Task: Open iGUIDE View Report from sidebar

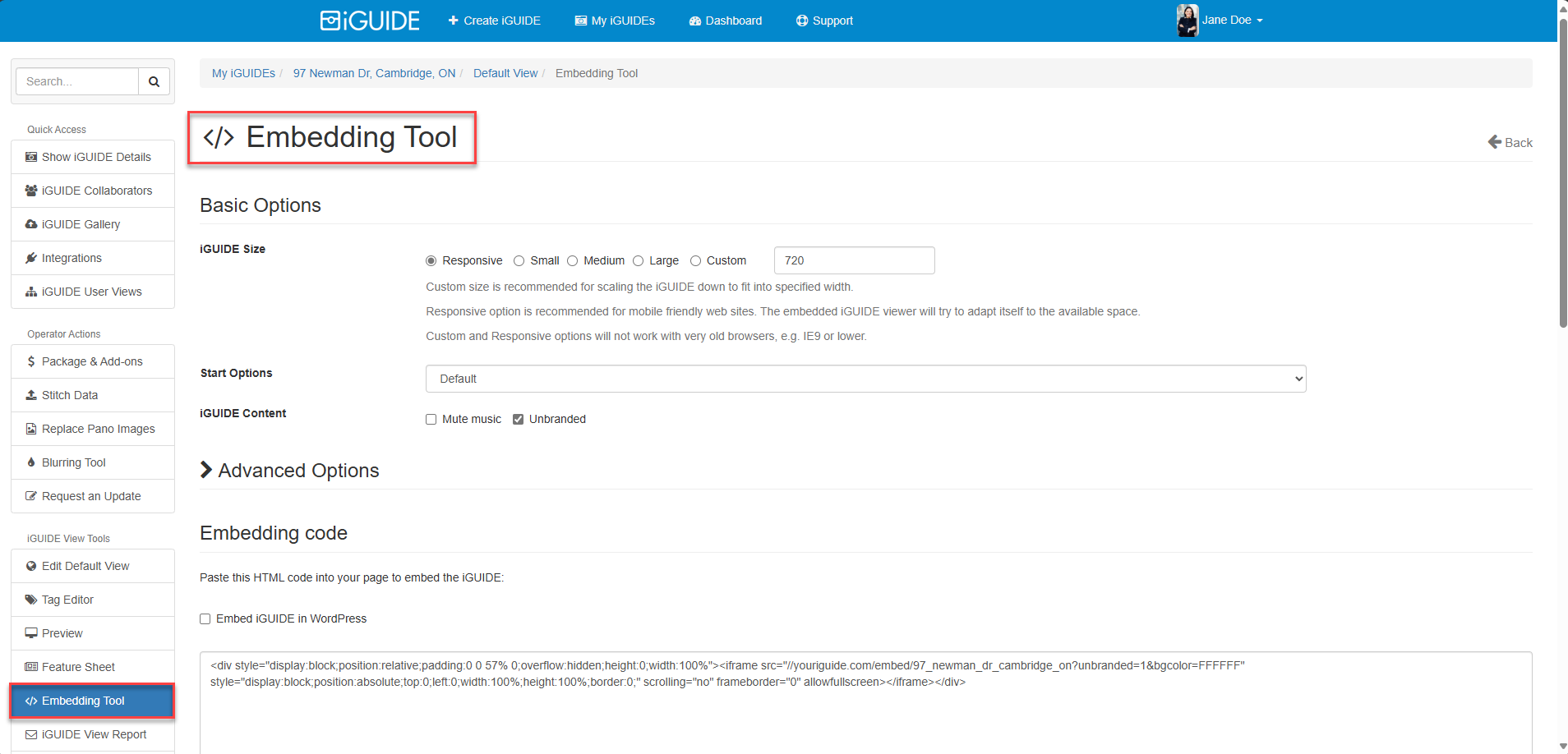Action: coord(93,734)
